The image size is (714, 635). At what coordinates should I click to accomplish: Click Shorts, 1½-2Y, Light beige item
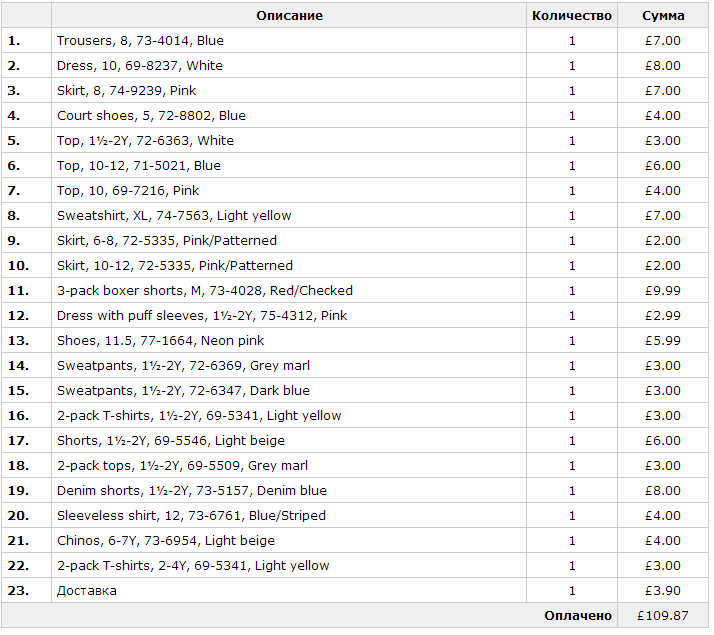click(171, 441)
